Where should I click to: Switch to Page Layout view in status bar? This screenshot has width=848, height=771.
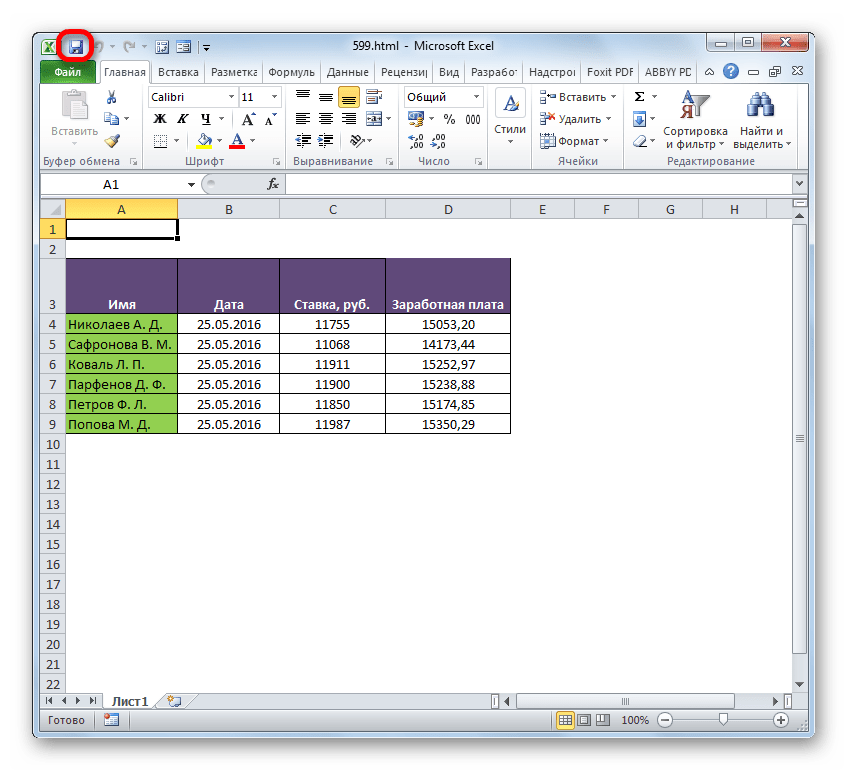click(x=584, y=720)
